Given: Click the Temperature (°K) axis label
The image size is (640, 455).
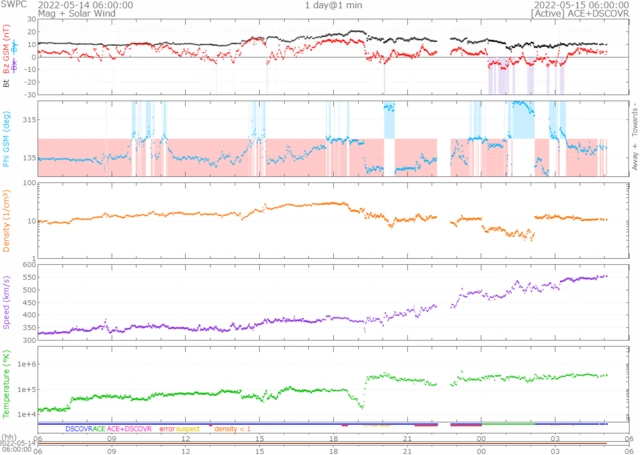Looking at the screenshot, I should pos(6,384).
